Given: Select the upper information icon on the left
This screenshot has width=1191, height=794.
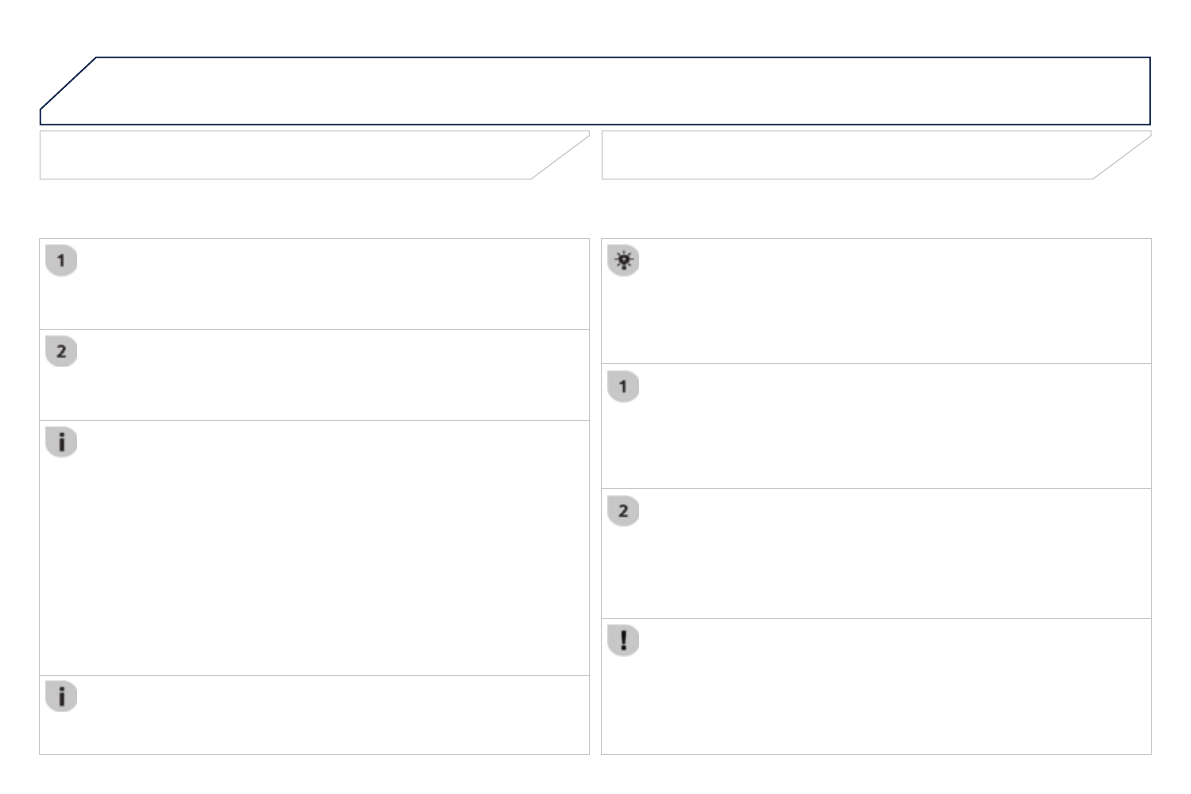Looking at the screenshot, I should (63, 443).
